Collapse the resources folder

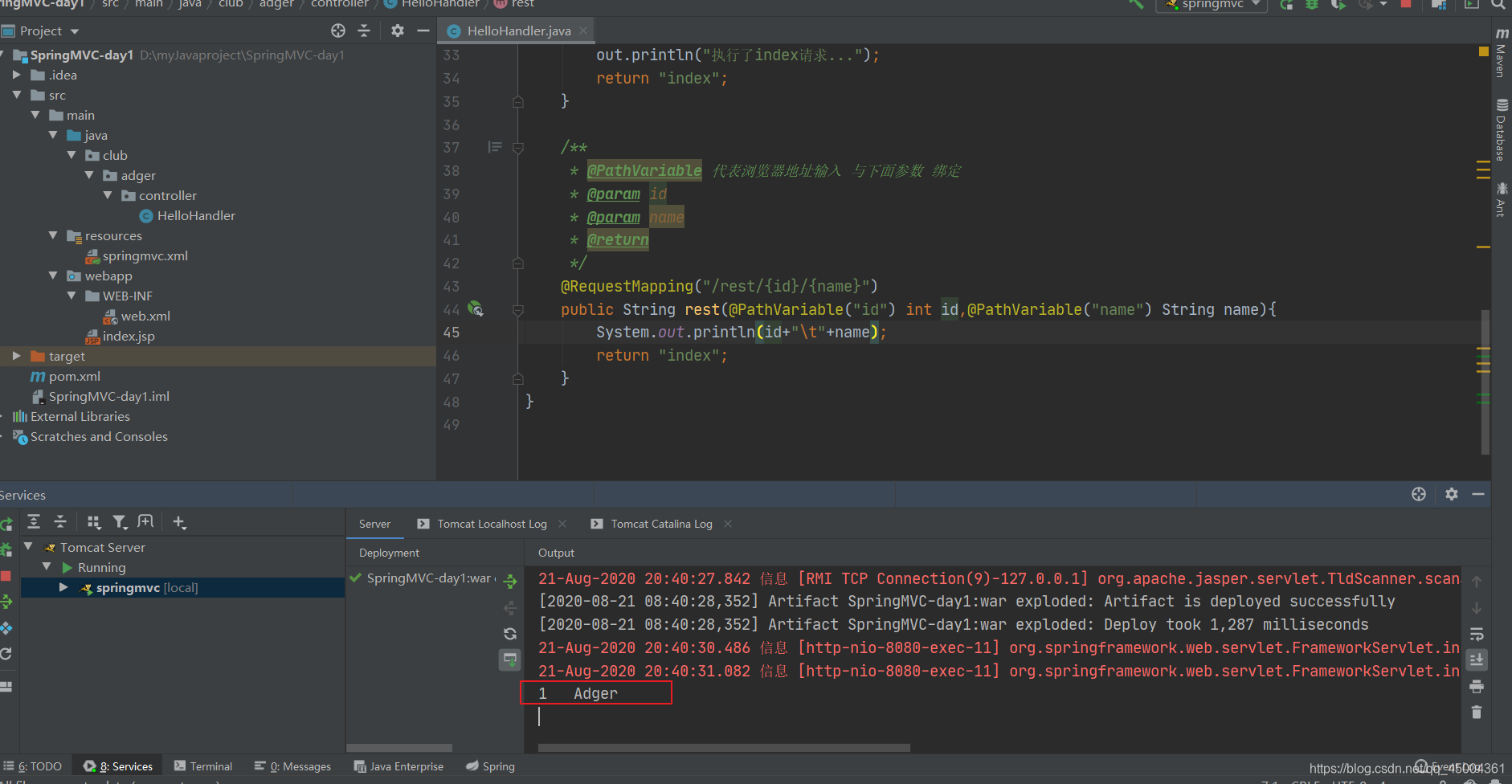[53, 235]
